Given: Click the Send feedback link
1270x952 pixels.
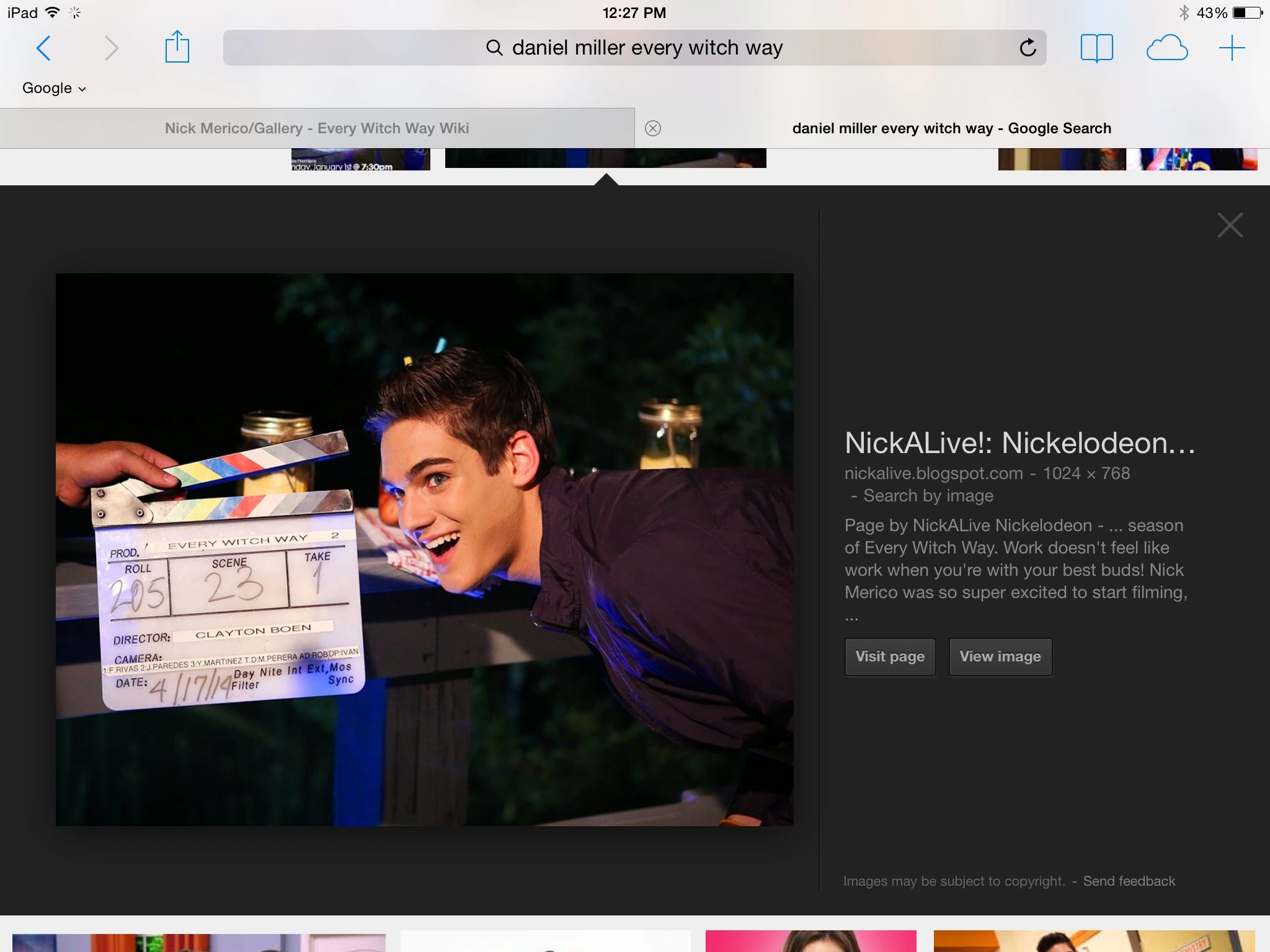Looking at the screenshot, I should (1129, 881).
